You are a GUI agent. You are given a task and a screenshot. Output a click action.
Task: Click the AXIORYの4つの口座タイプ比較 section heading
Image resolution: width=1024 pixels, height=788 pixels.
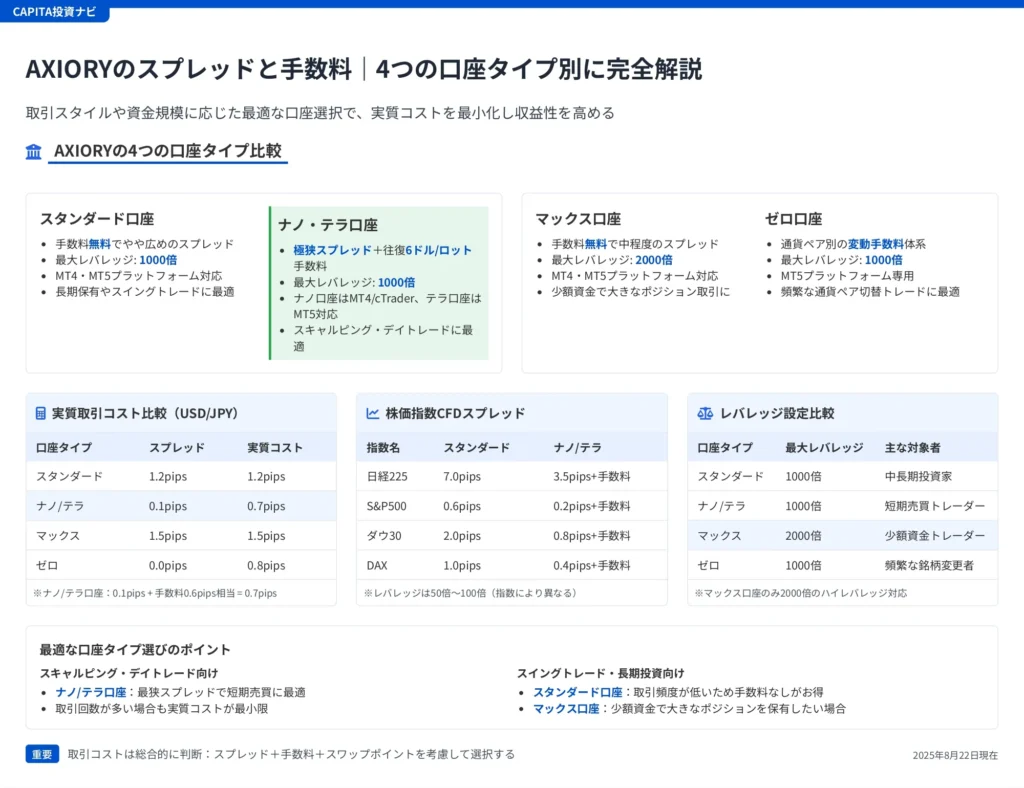[x=168, y=151]
